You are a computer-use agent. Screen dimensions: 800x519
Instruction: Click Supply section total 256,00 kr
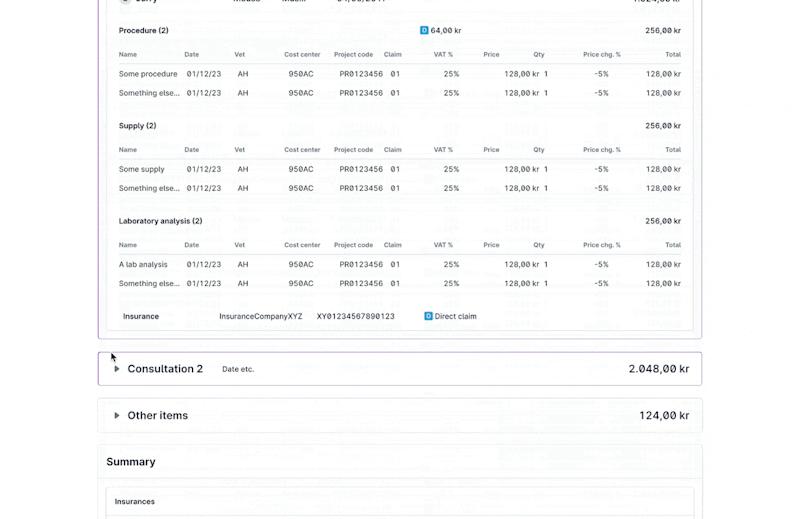(663, 126)
